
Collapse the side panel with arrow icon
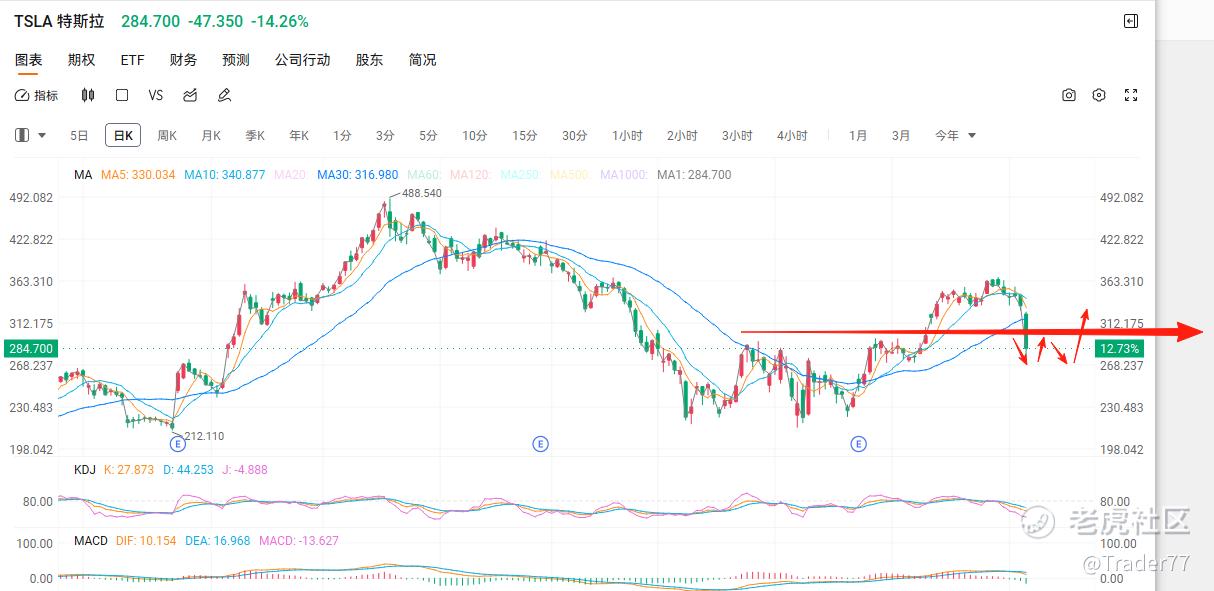(1131, 21)
